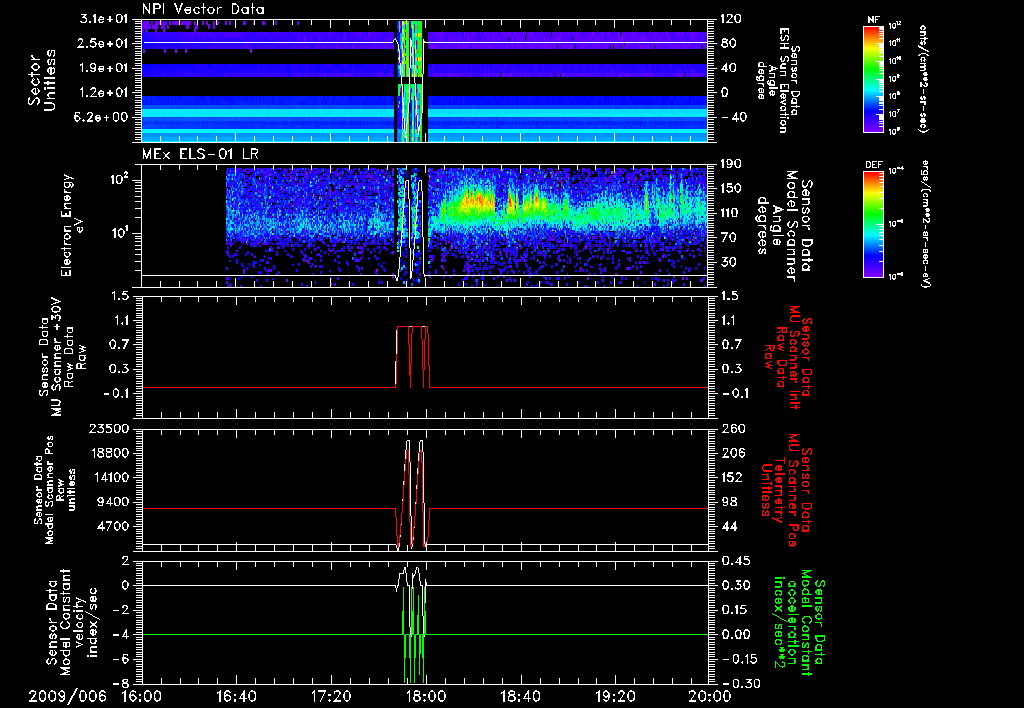This screenshot has height=708, width=1024.
Task: Click the 18800 scanner position tick value
Action: (x=110, y=453)
